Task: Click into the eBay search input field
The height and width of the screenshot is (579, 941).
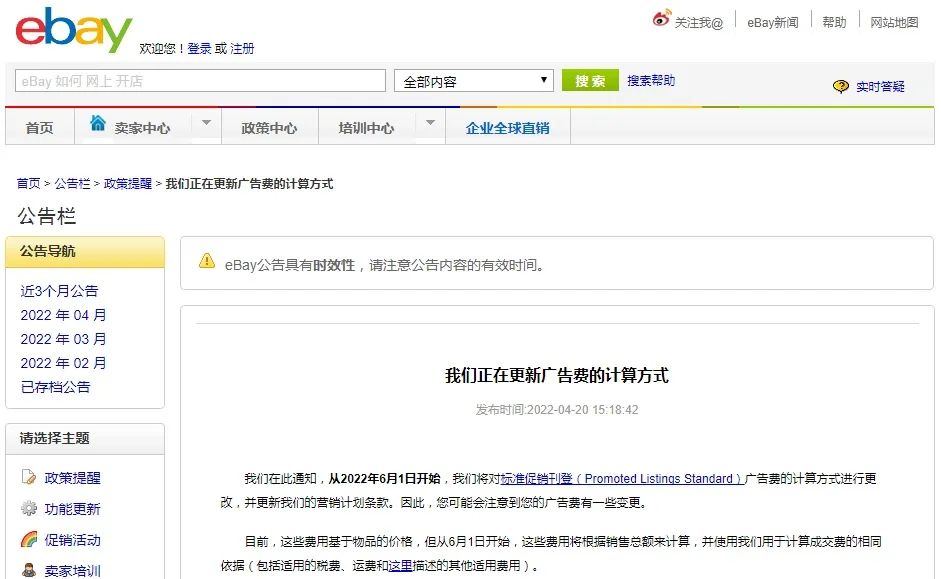Action: (200, 81)
